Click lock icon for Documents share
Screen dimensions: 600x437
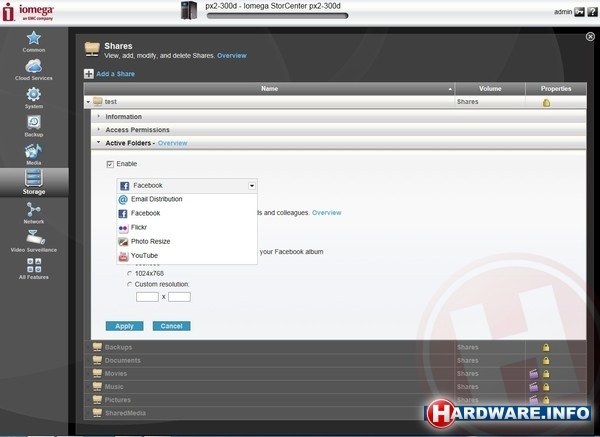(546, 360)
